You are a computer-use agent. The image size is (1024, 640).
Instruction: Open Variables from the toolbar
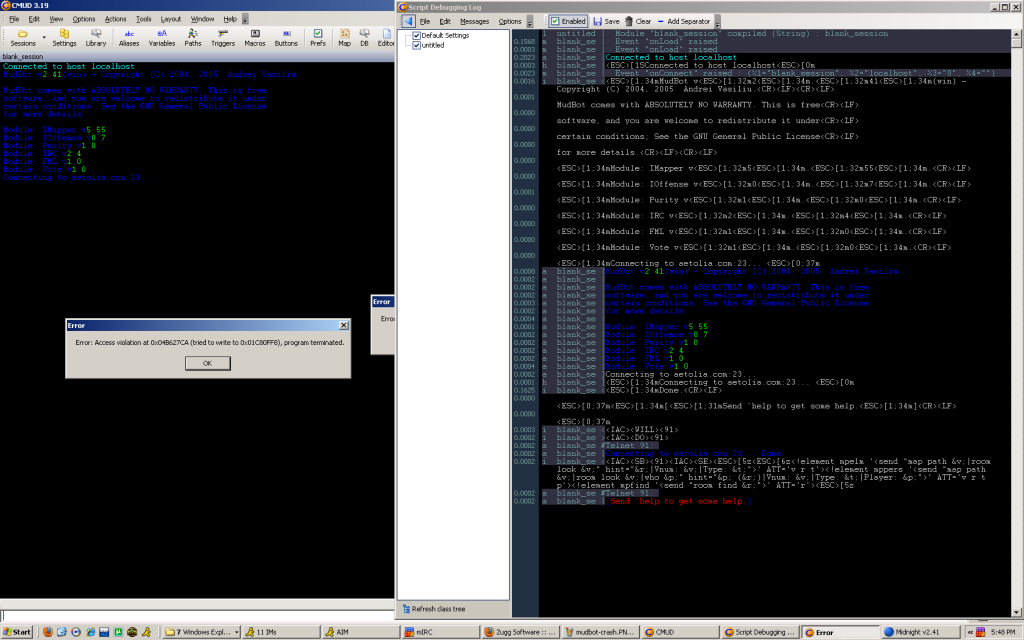tap(161, 36)
